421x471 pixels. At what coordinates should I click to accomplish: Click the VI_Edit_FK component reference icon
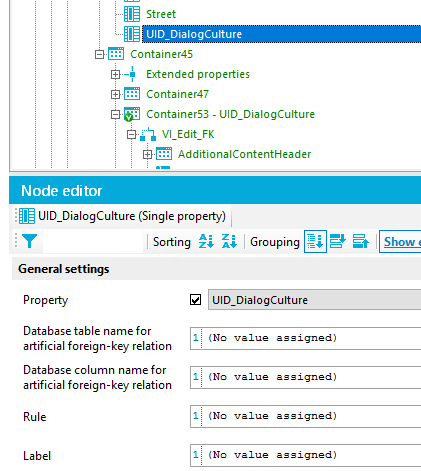(x=148, y=134)
